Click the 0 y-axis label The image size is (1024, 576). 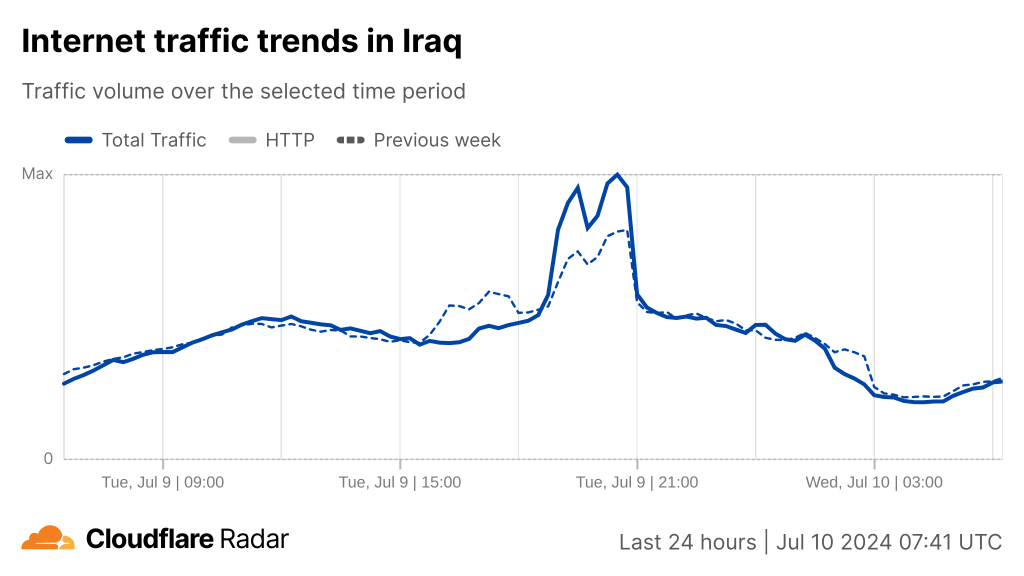tap(47, 459)
